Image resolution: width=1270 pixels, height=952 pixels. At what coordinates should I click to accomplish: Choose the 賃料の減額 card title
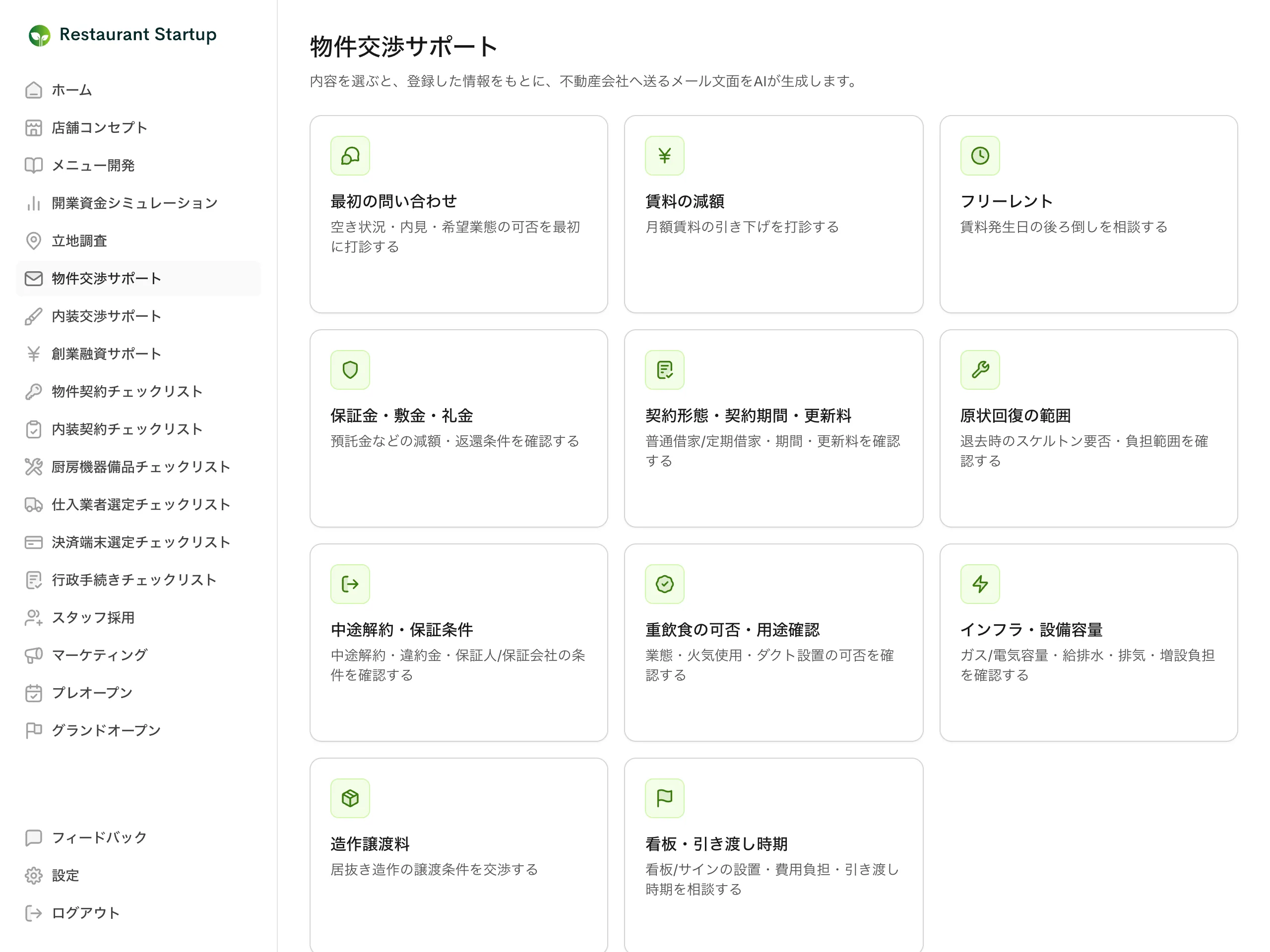[x=685, y=201]
